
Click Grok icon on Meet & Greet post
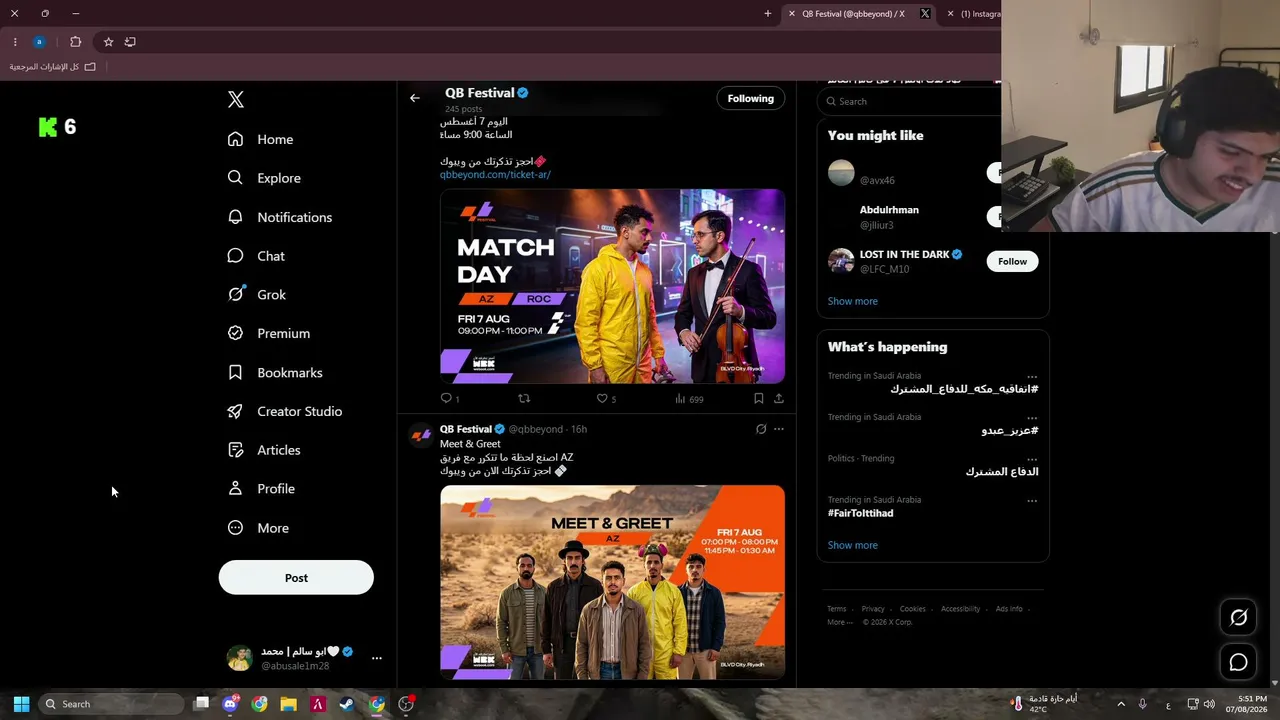[x=761, y=429]
